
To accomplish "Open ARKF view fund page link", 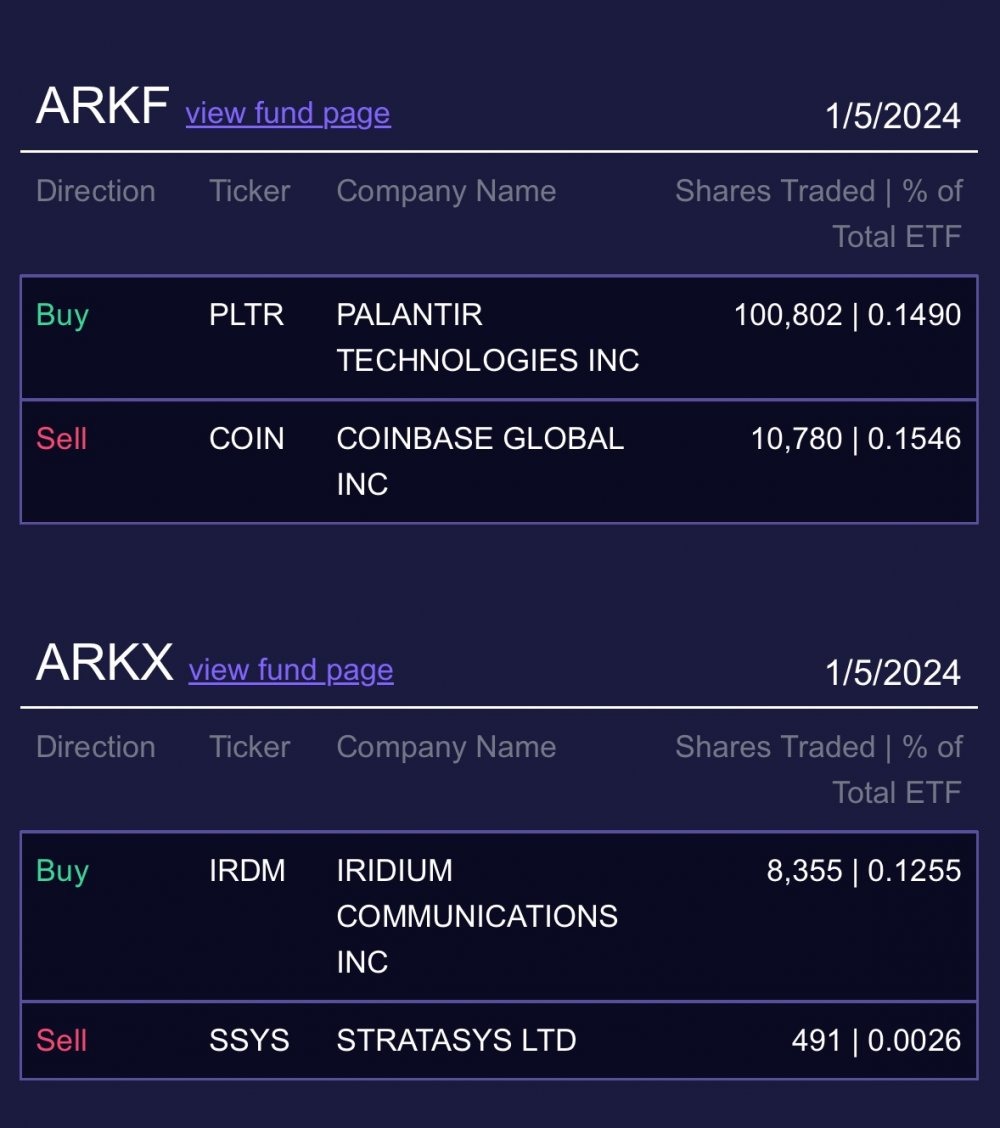I will (288, 114).
